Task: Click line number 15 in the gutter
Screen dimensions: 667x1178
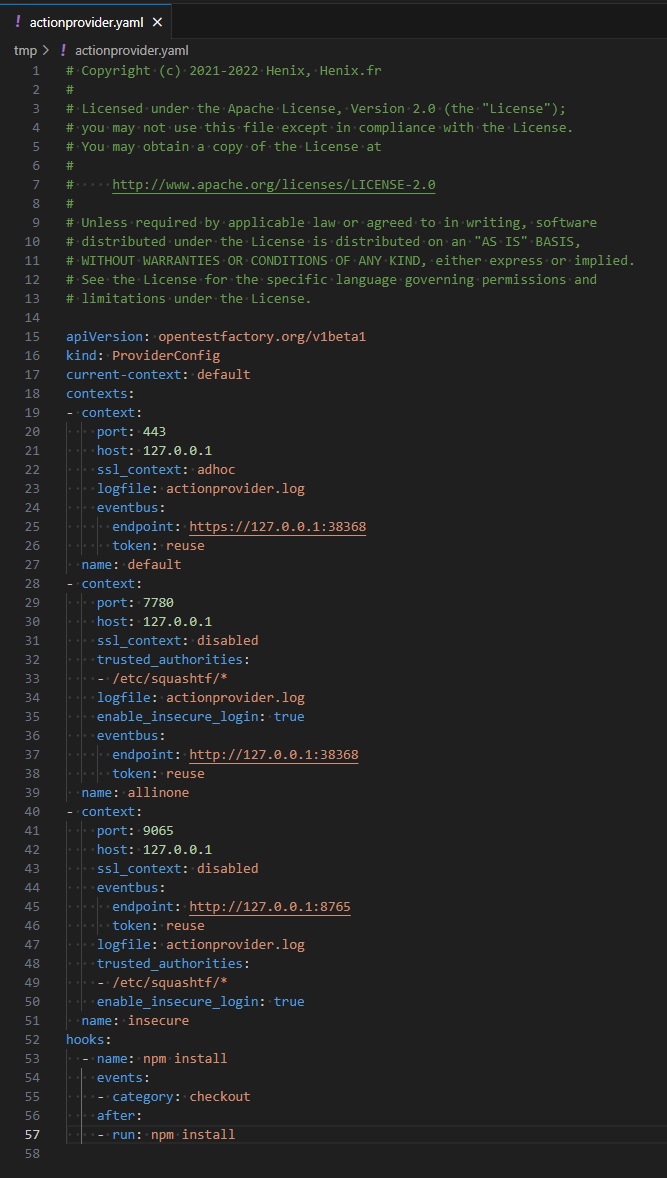Action: (35, 336)
